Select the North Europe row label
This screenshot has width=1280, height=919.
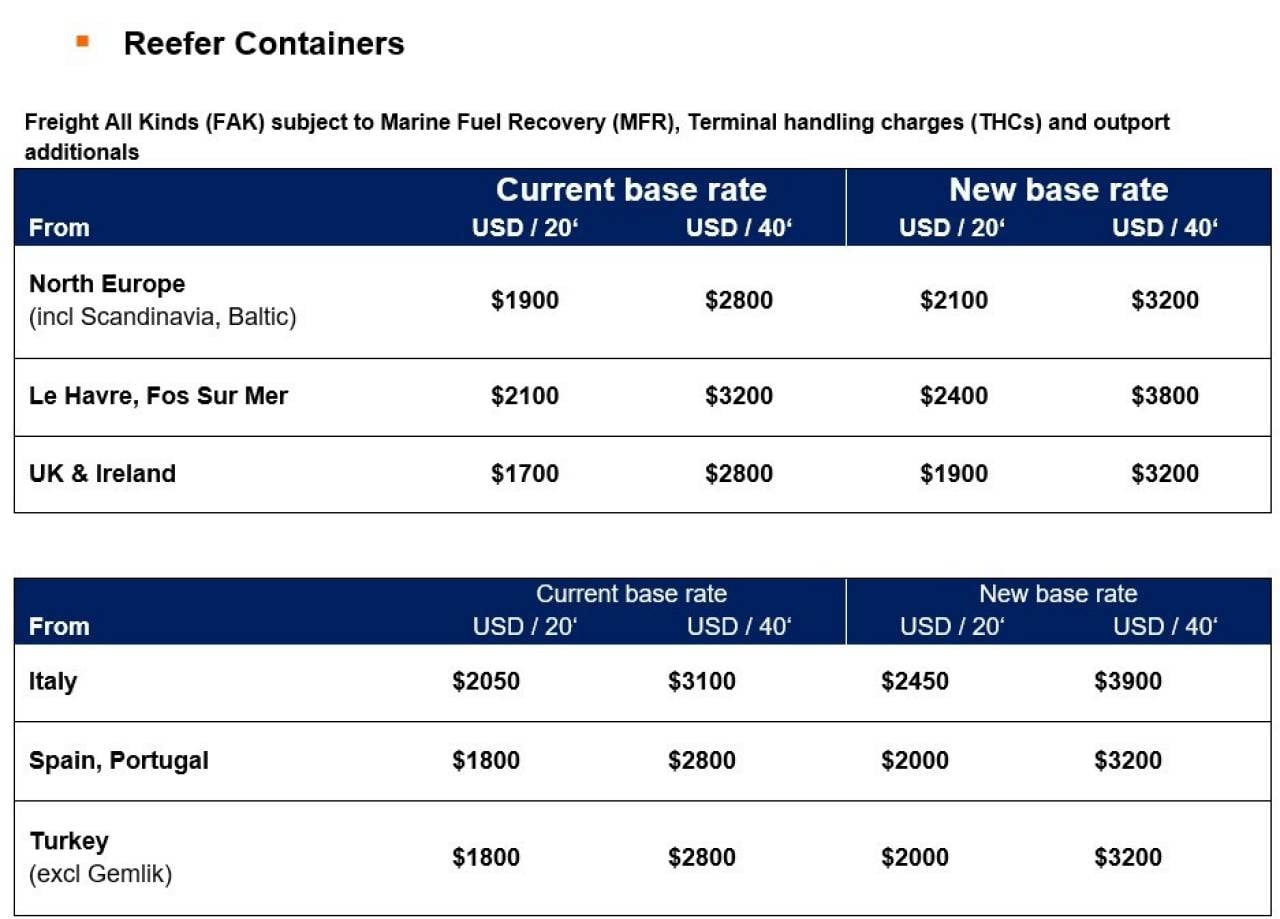[x=107, y=284]
